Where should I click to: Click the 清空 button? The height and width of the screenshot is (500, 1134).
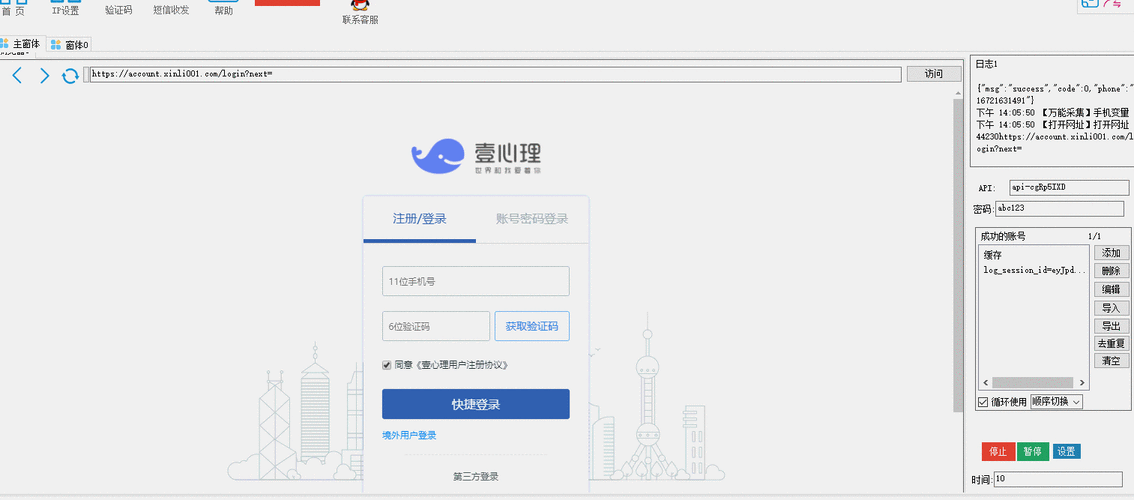1111,361
